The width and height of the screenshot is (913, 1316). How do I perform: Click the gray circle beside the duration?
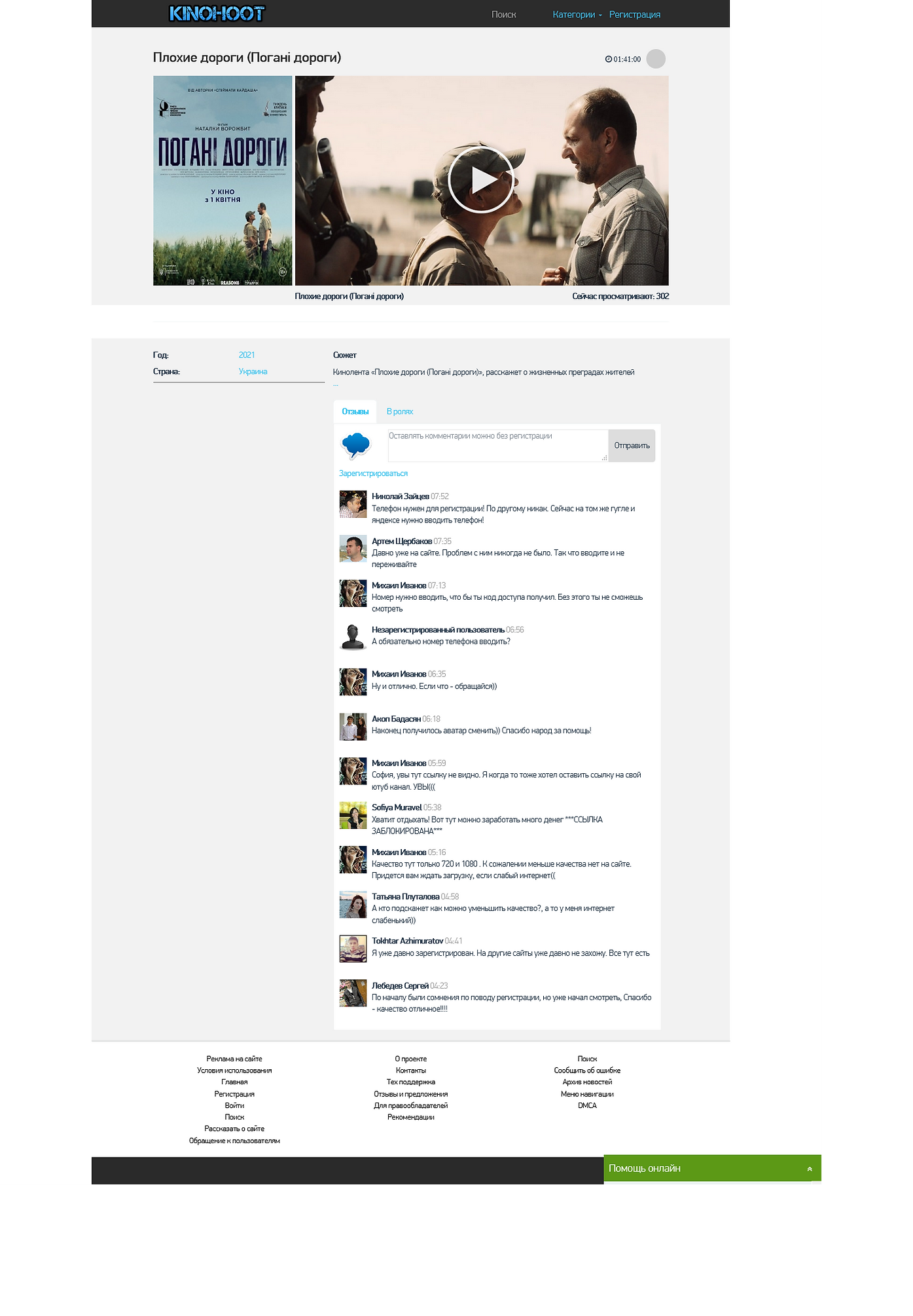[656, 59]
